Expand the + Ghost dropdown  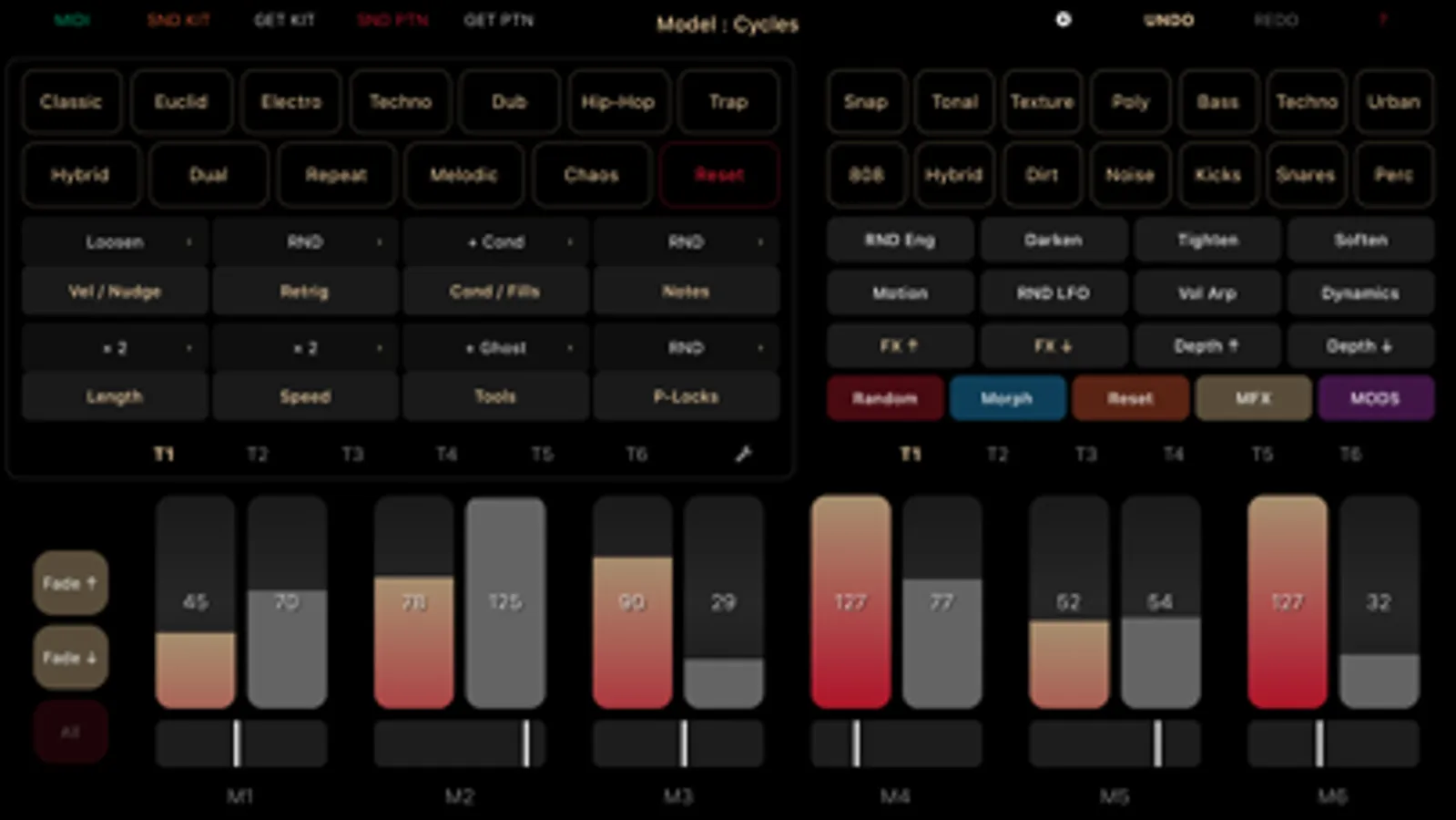coord(571,347)
